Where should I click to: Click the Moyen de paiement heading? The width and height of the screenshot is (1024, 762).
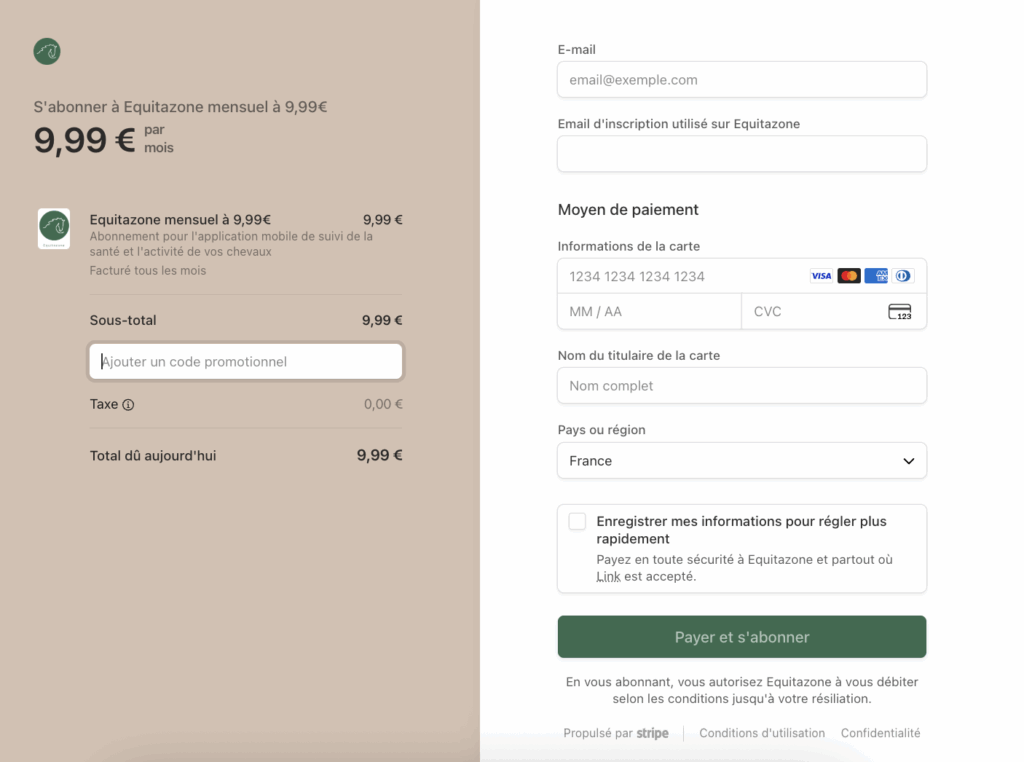[x=628, y=210]
